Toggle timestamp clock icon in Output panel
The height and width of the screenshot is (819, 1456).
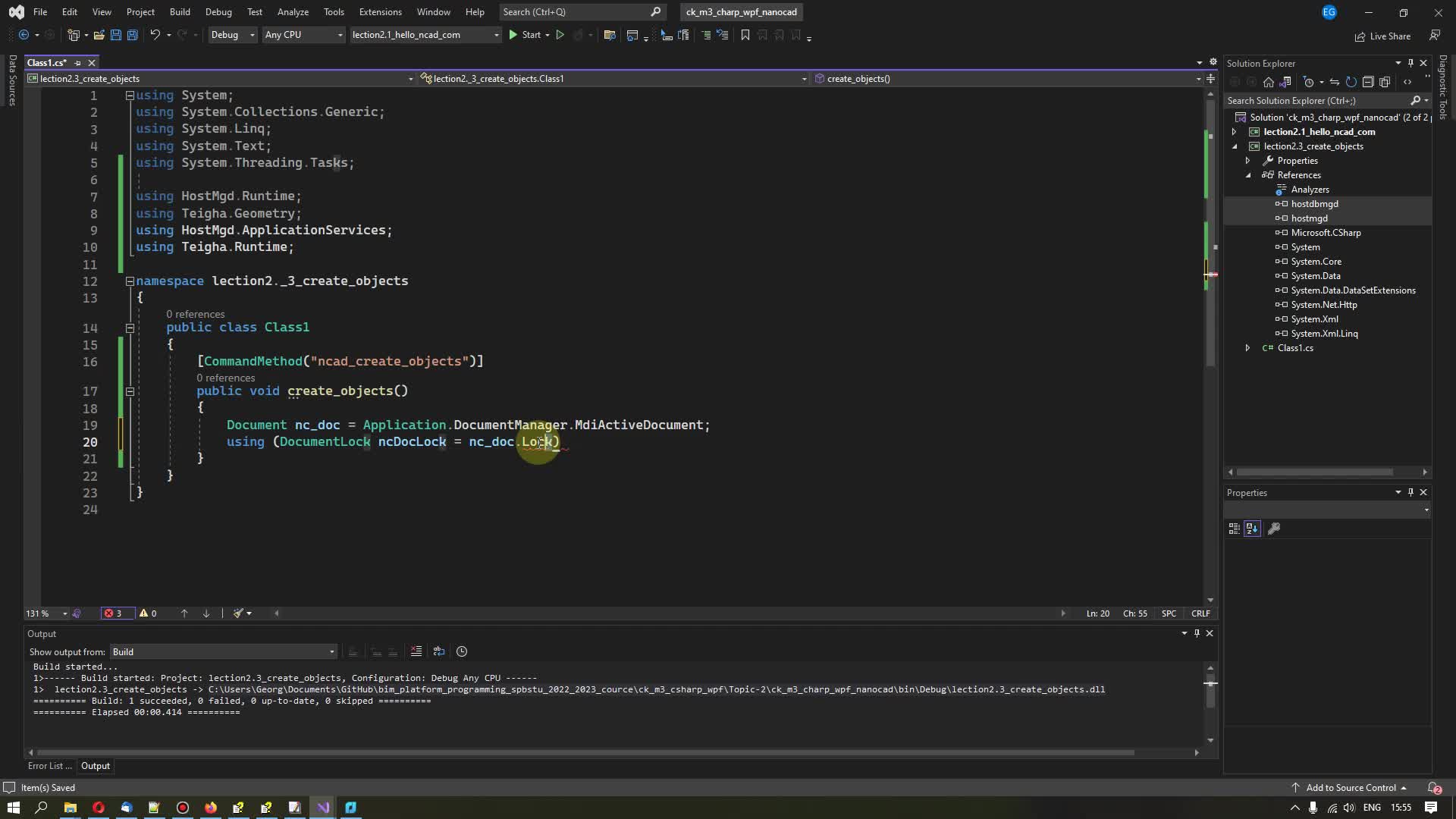(x=462, y=651)
